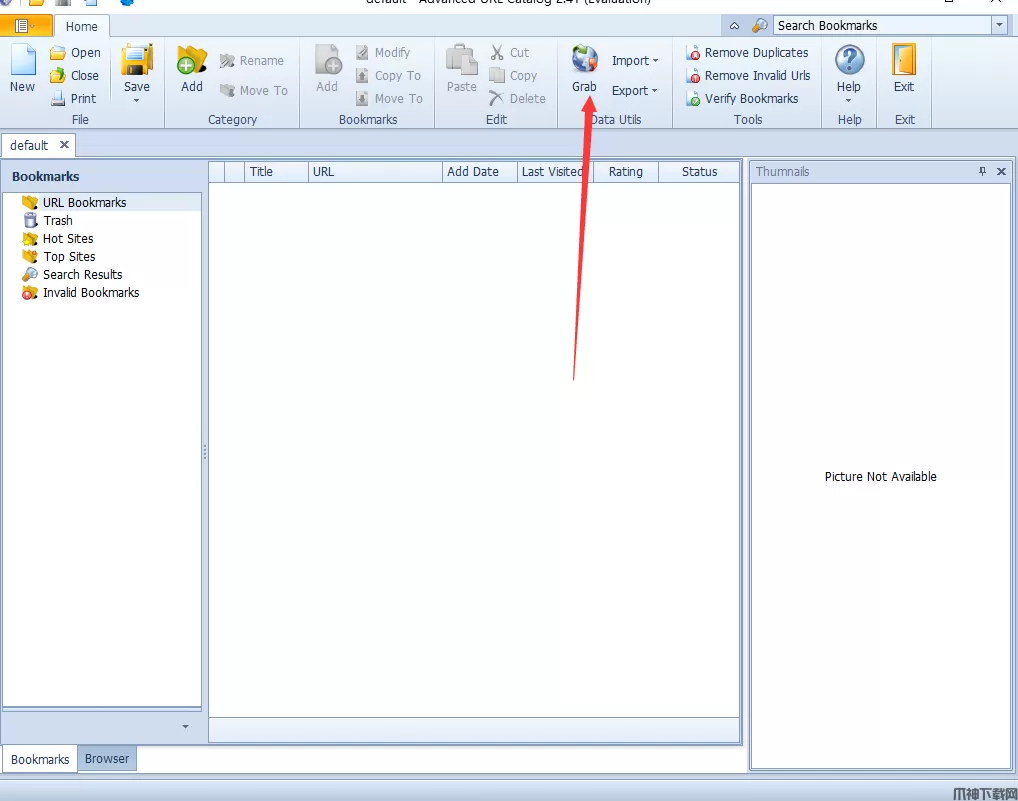Select Trash in bookmarks tree
The height and width of the screenshot is (801, 1018).
tap(58, 221)
